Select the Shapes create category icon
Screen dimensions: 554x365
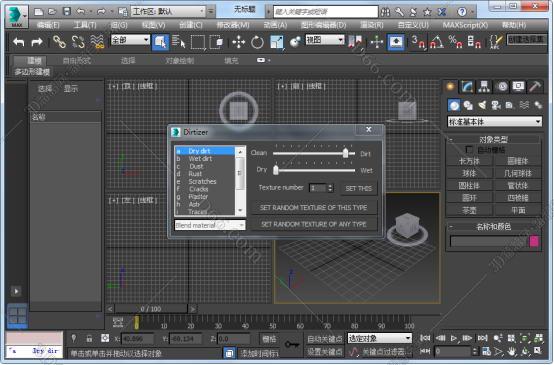coord(468,105)
